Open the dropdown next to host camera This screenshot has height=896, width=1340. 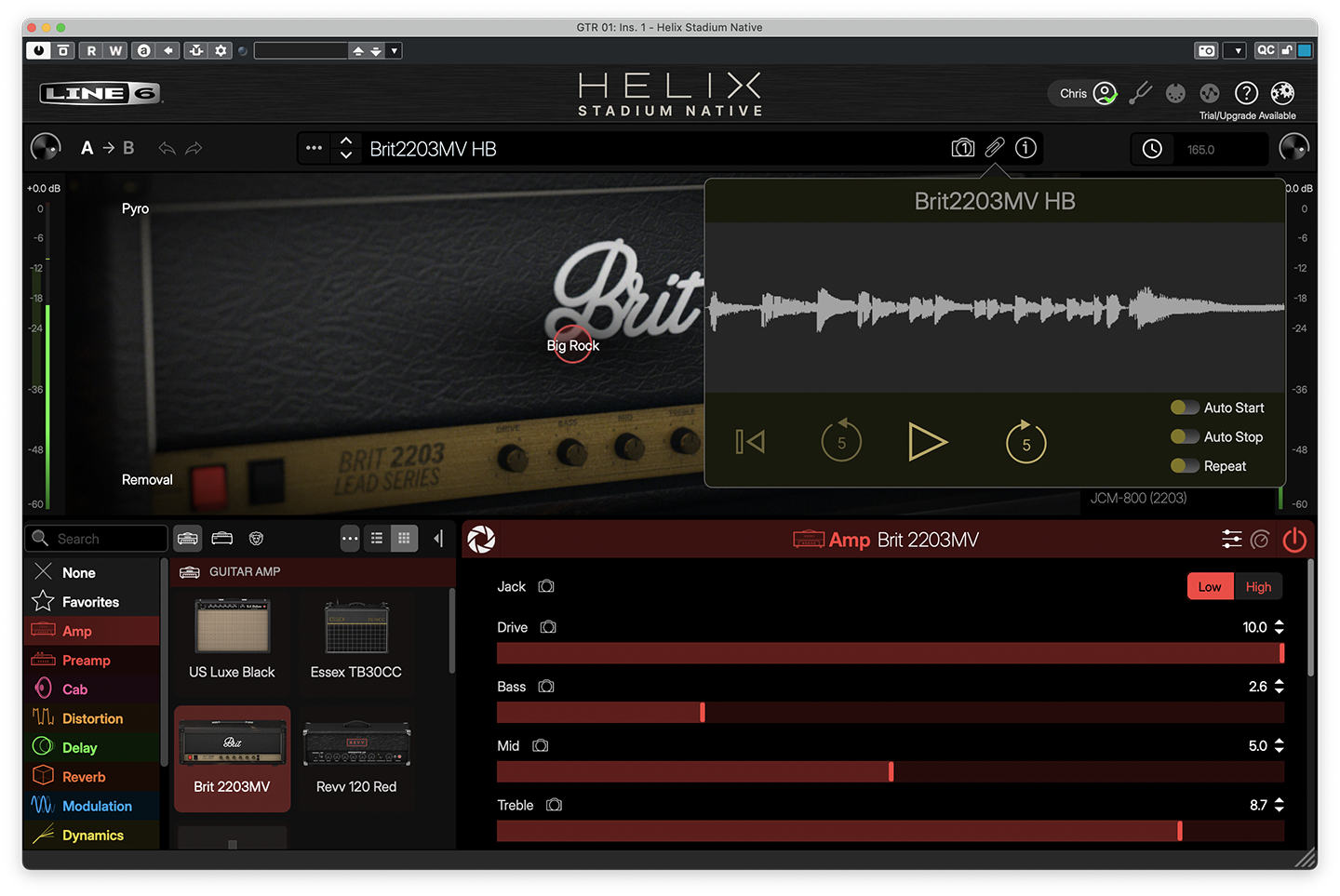(x=1236, y=50)
